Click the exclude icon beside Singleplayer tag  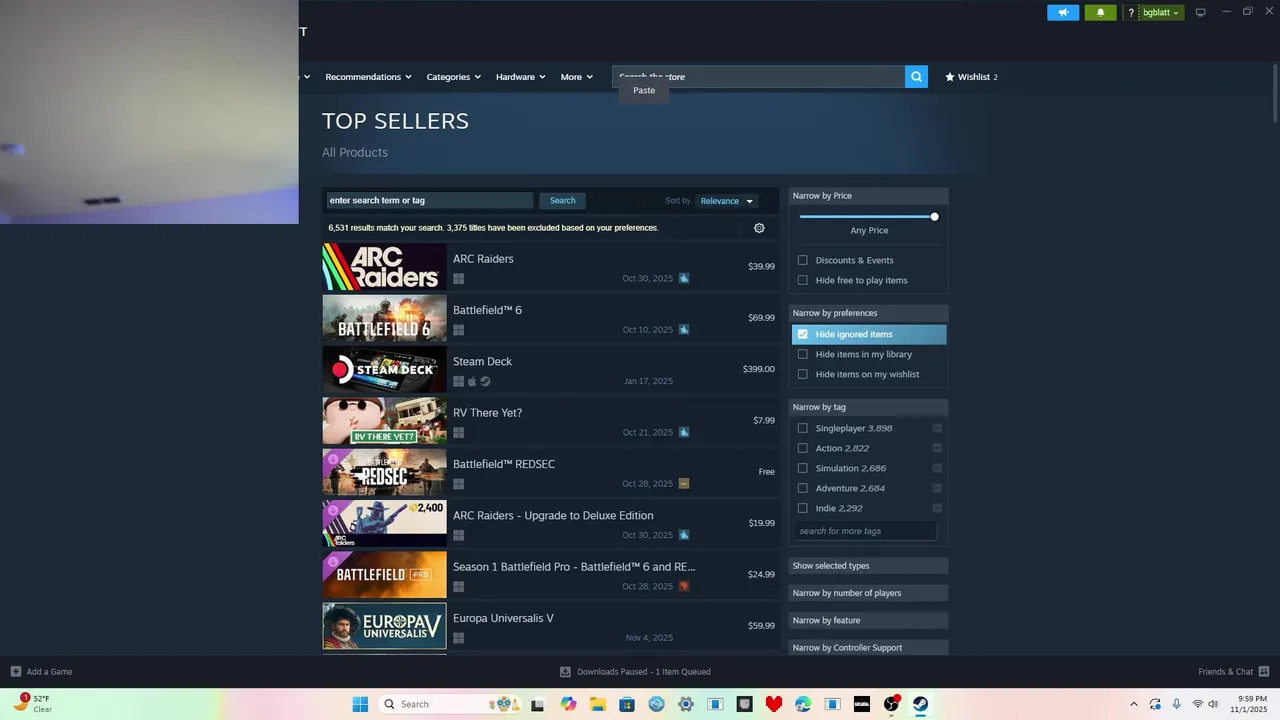click(x=937, y=428)
